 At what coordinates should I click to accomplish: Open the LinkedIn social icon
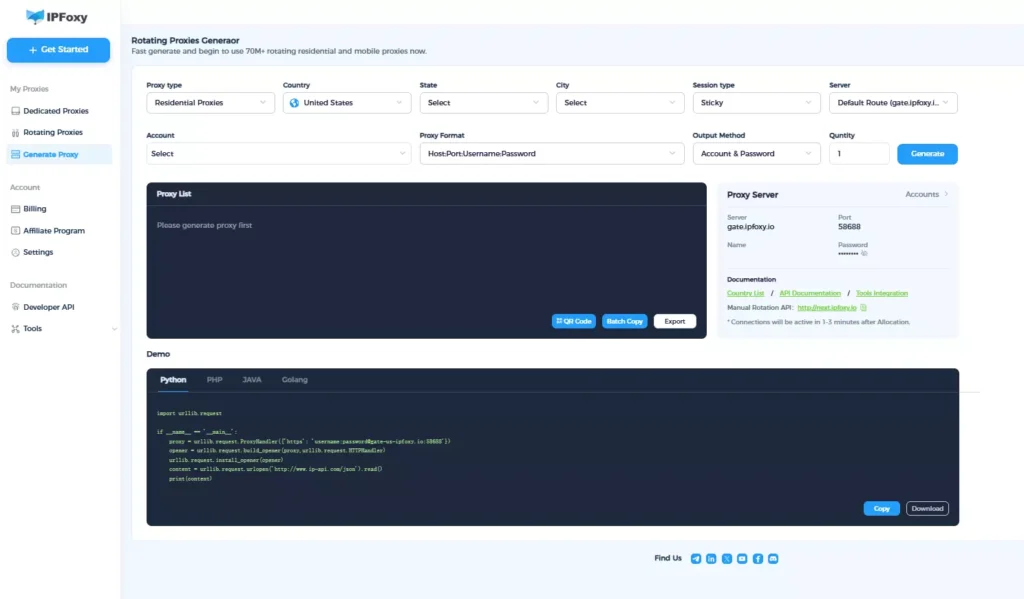(711, 558)
